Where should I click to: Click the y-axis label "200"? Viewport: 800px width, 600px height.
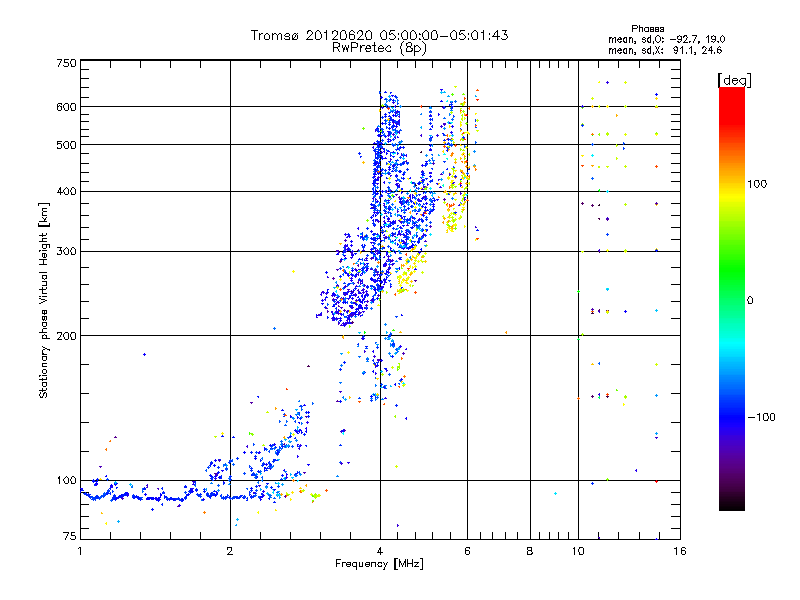[66, 336]
